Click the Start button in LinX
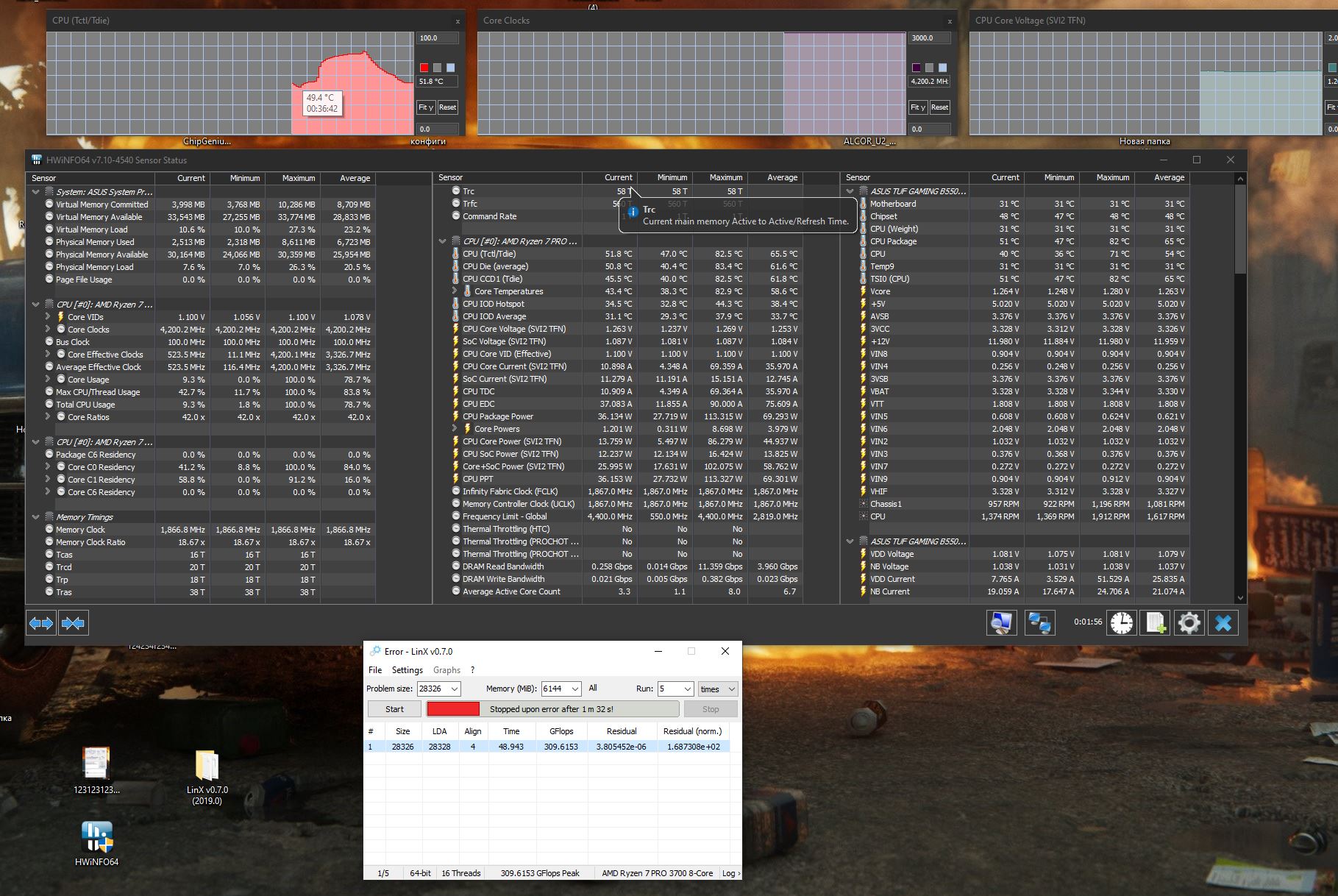The height and width of the screenshot is (896, 1338). [x=394, y=709]
